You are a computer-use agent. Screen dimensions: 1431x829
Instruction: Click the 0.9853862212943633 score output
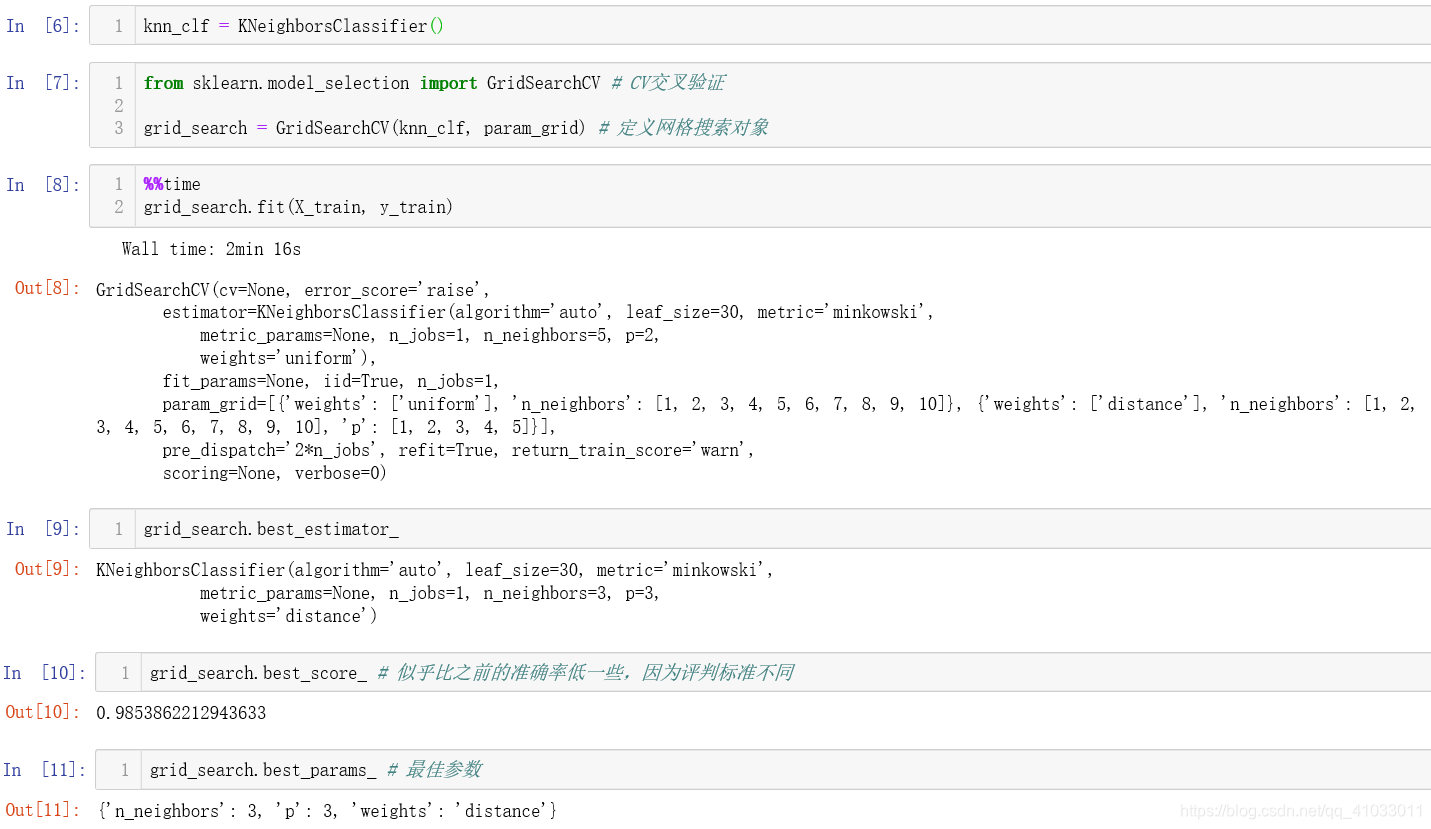point(181,713)
